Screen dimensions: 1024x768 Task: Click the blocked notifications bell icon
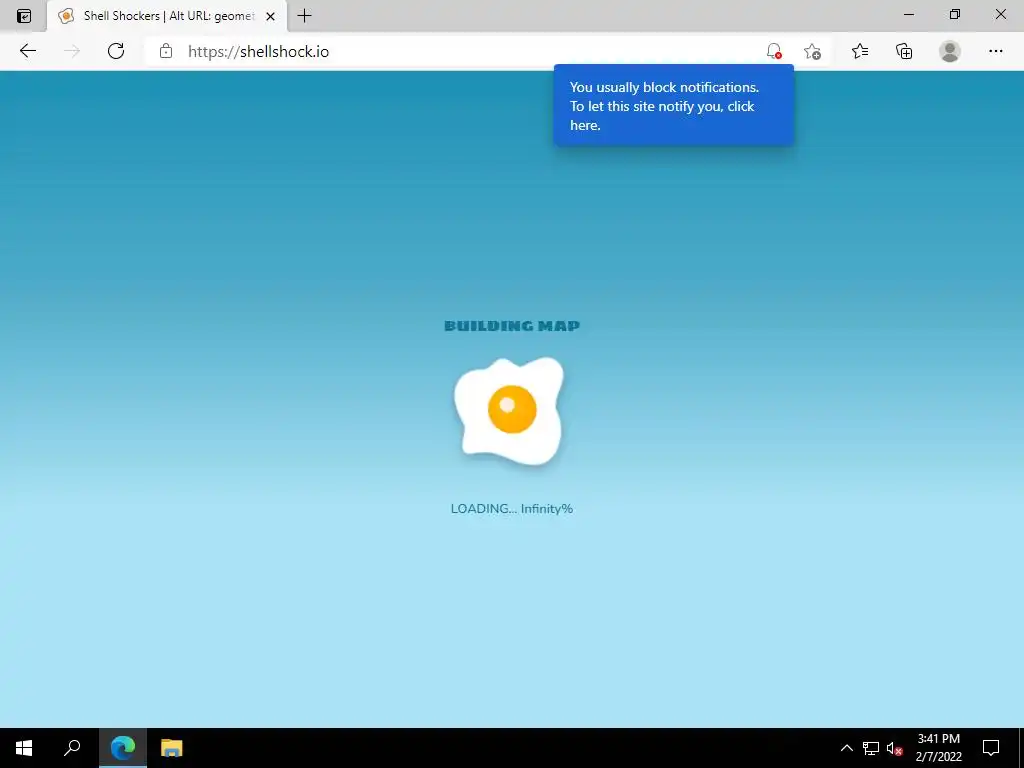pyautogui.click(x=774, y=51)
